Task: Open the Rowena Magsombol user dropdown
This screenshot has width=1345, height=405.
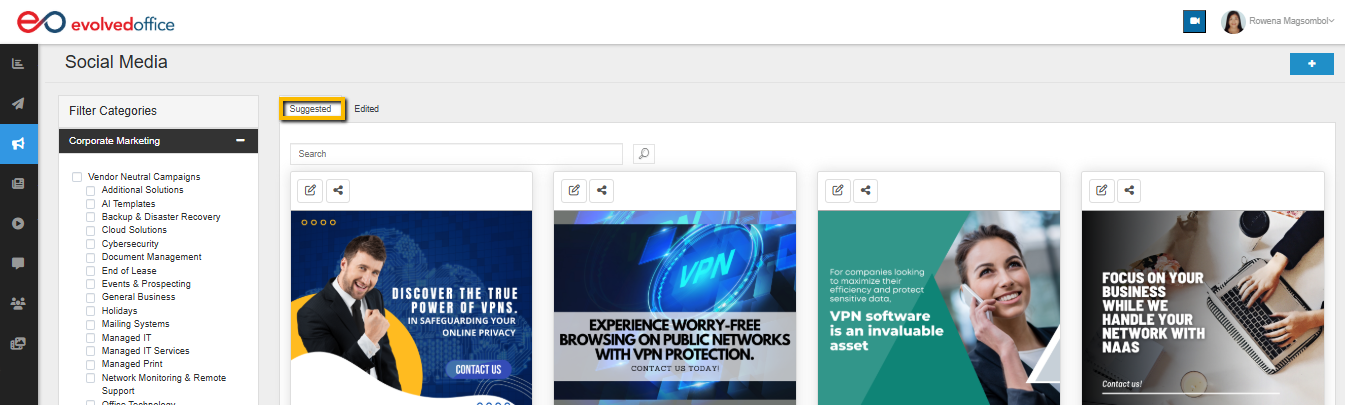Action: 1291,21
